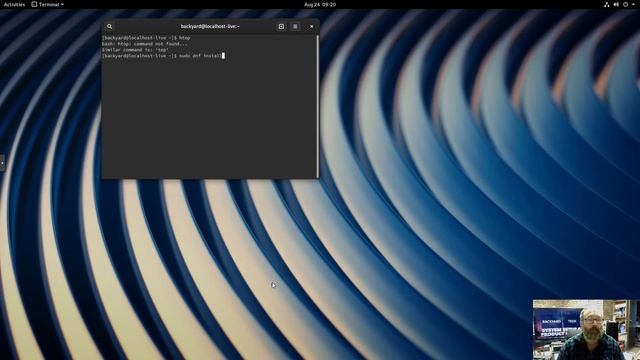The height and width of the screenshot is (360, 640).
Task: Click the power icon in top bar
Action: (625, 4)
